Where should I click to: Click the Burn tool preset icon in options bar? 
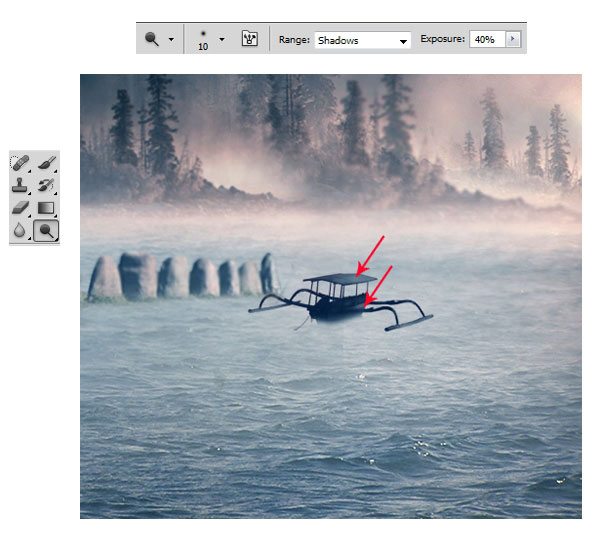(x=152, y=39)
